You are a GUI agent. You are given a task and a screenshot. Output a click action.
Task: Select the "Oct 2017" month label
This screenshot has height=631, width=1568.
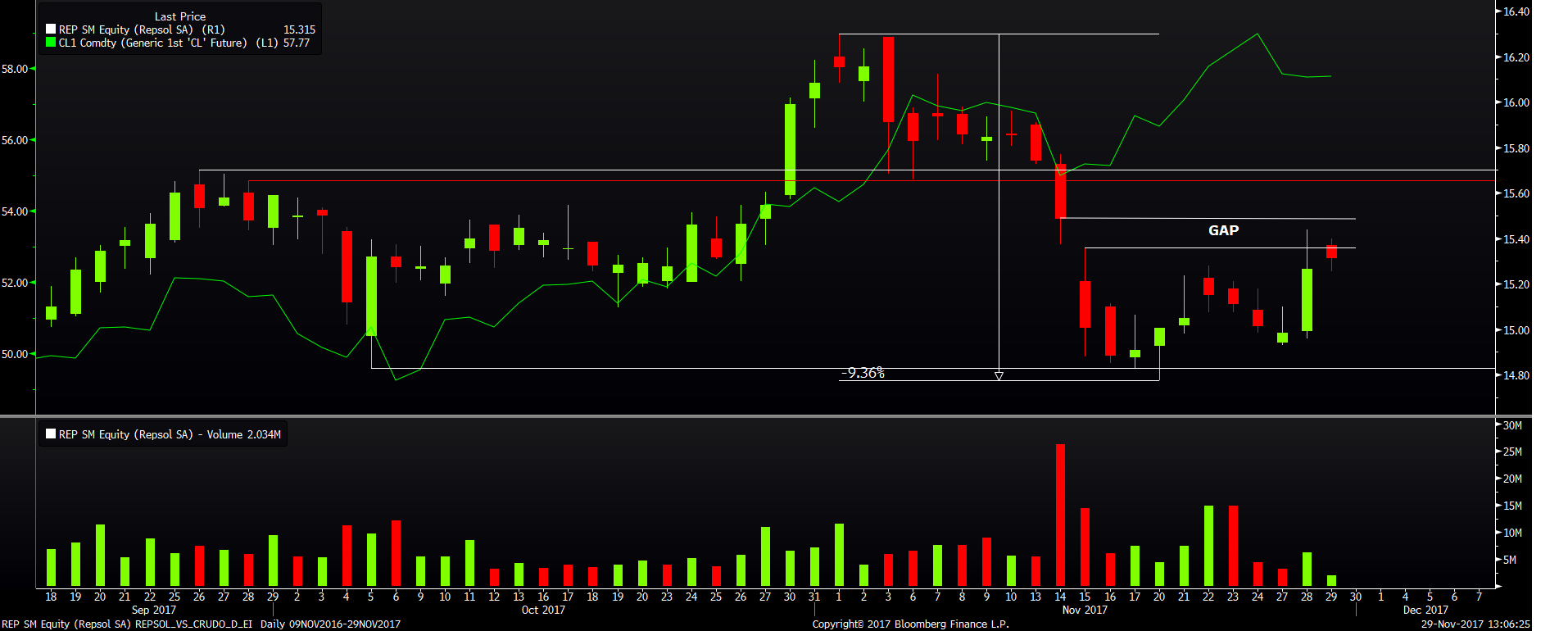[x=543, y=610]
